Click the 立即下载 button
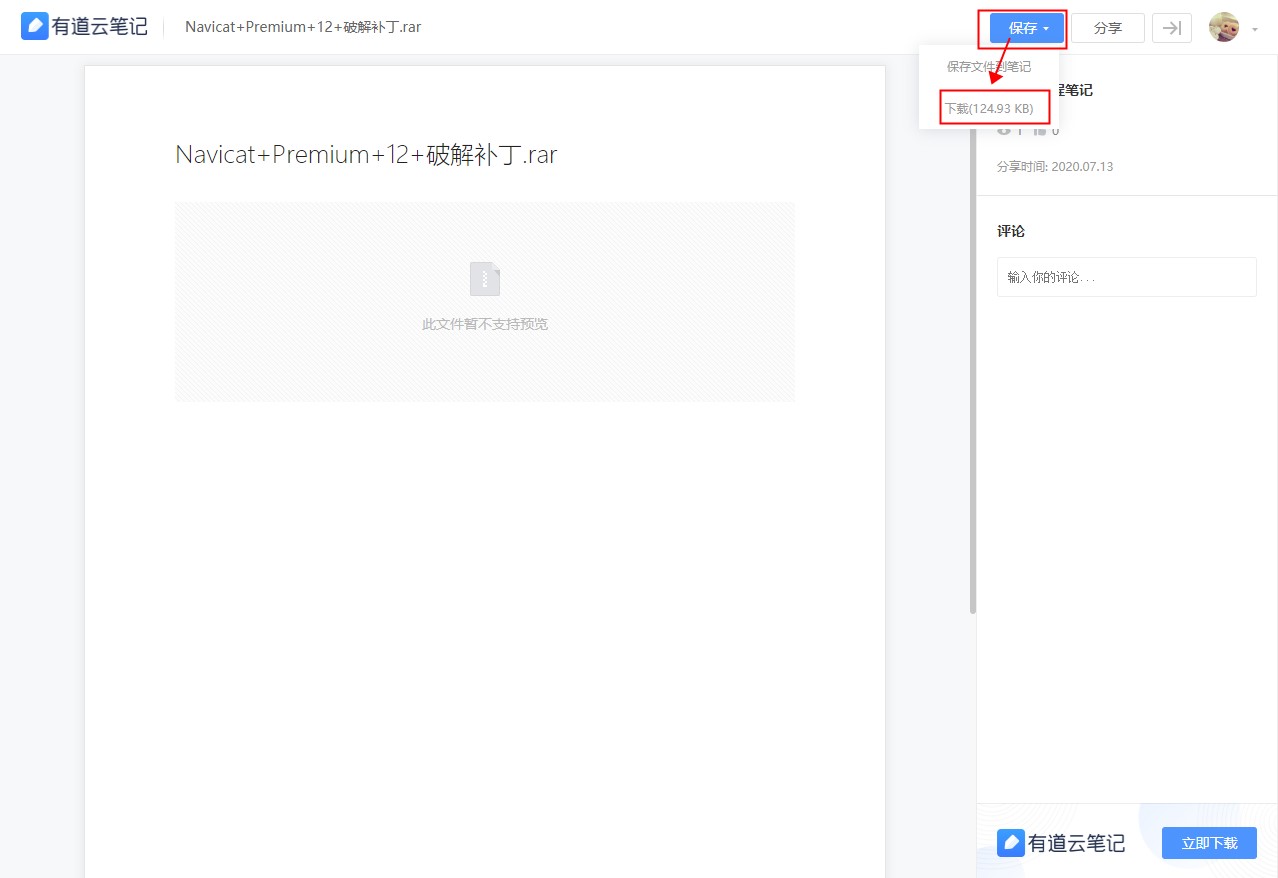Image resolution: width=1278 pixels, height=878 pixels. [1209, 843]
